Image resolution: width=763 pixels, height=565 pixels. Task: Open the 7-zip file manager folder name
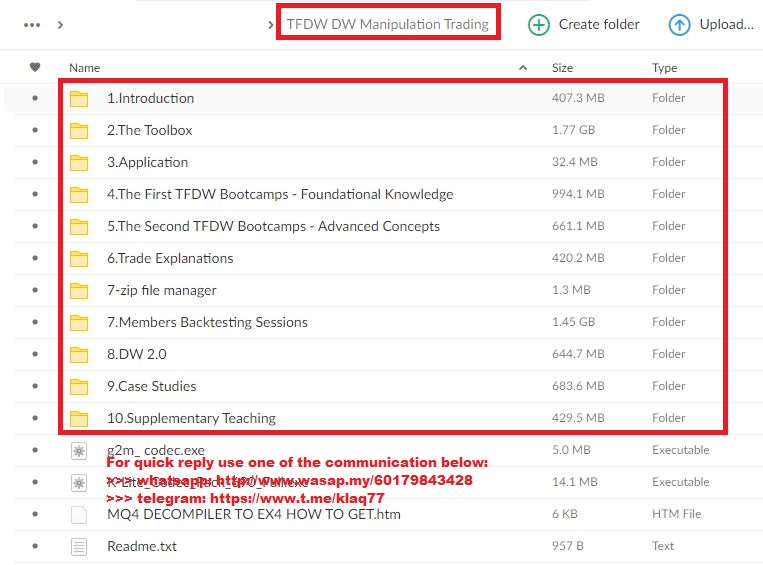[x=162, y=291]
